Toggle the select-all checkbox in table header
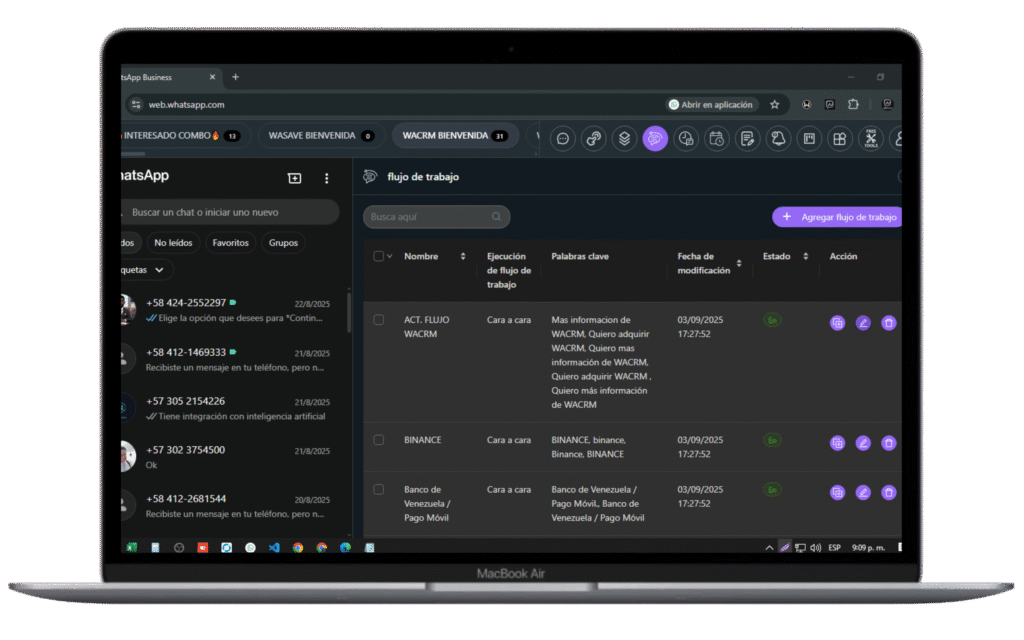Image resolution: width=1024 pixels, height=640 pixels. 379,256
